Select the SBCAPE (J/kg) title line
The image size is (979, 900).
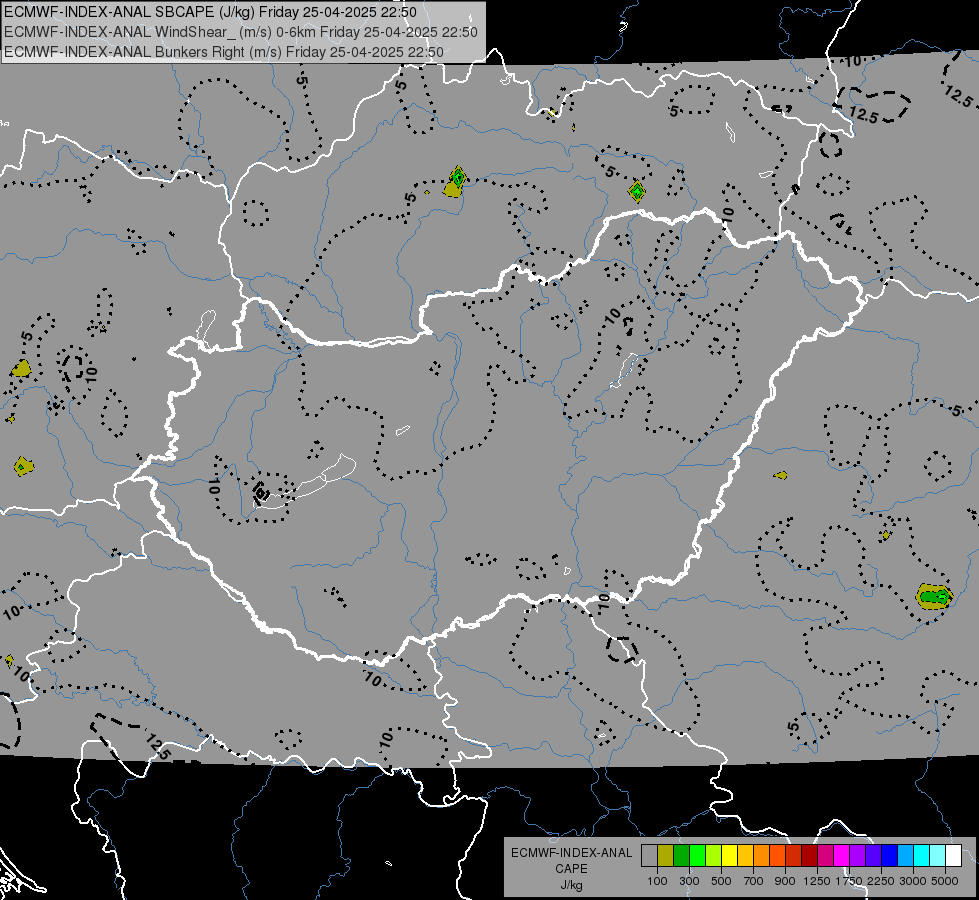pyautogui.click(x=211, y=12)
